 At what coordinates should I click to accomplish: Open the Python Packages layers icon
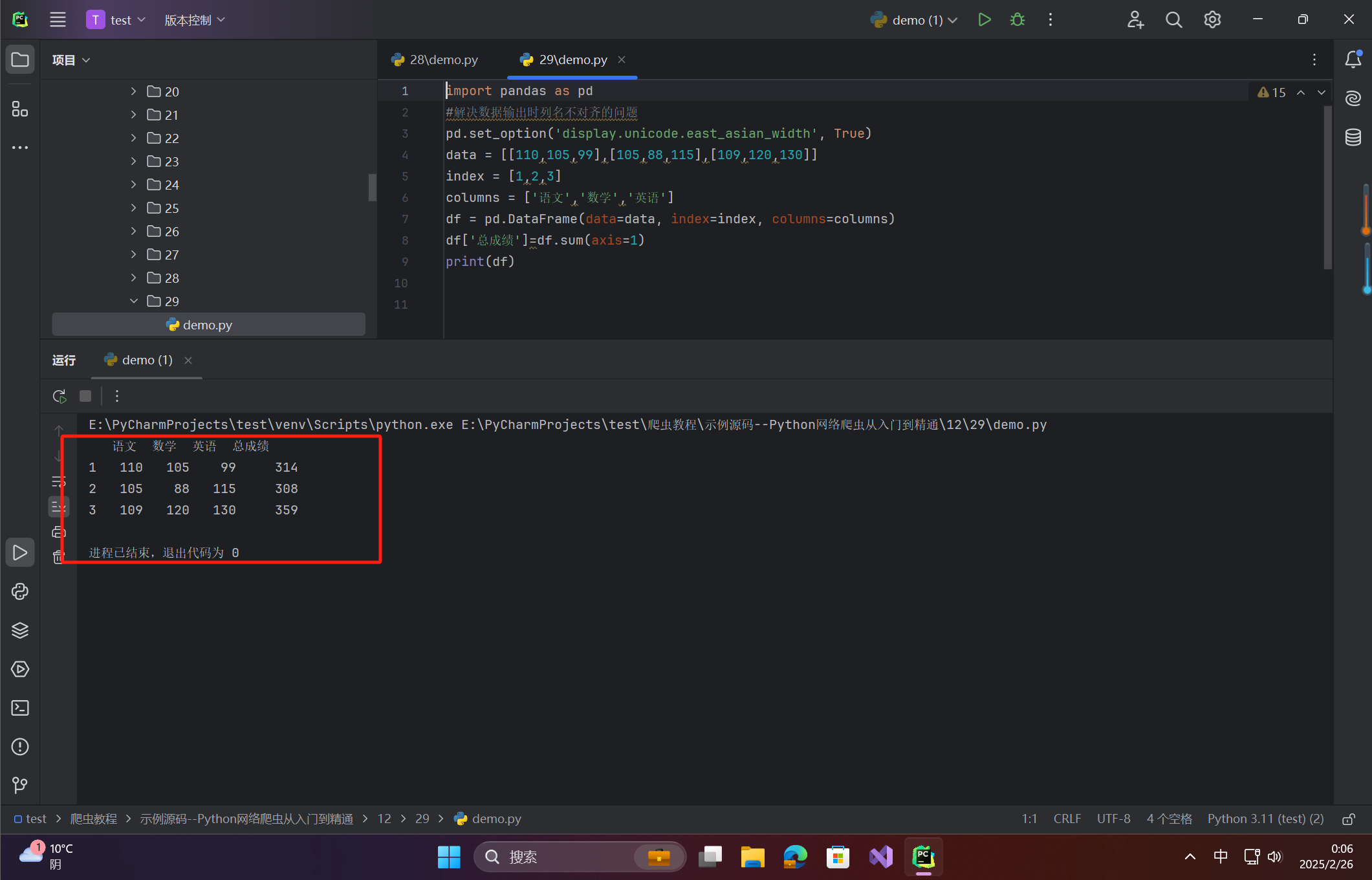click(20, 630)
